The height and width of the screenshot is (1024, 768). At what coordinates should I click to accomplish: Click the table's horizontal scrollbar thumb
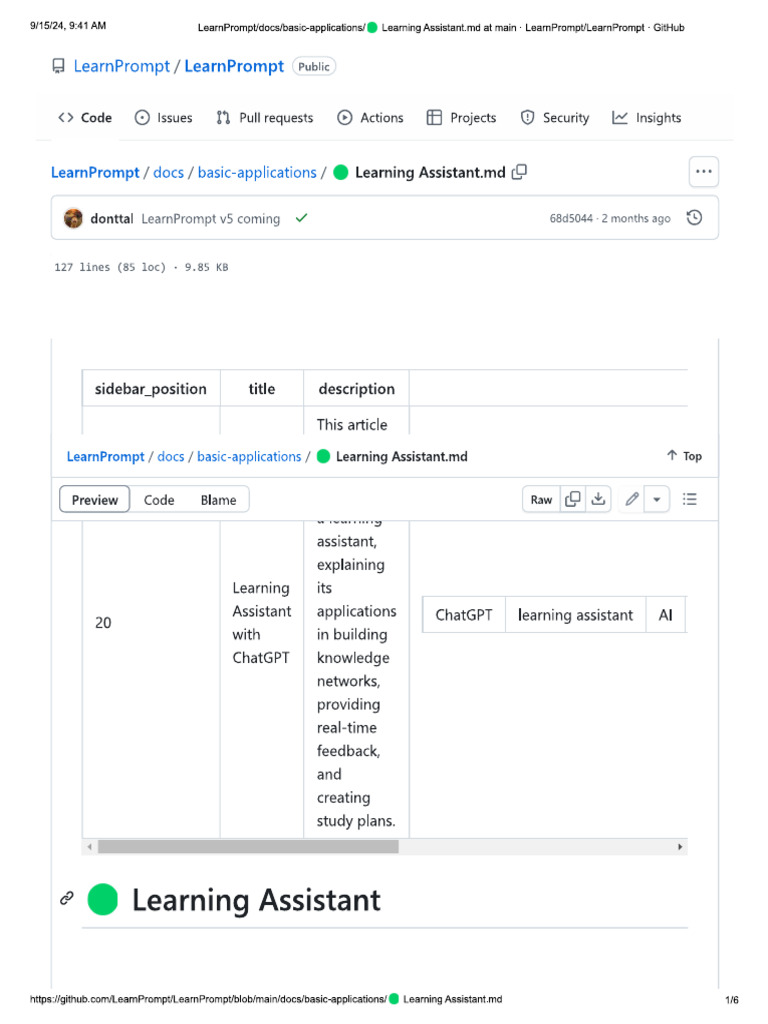(248, 847)
